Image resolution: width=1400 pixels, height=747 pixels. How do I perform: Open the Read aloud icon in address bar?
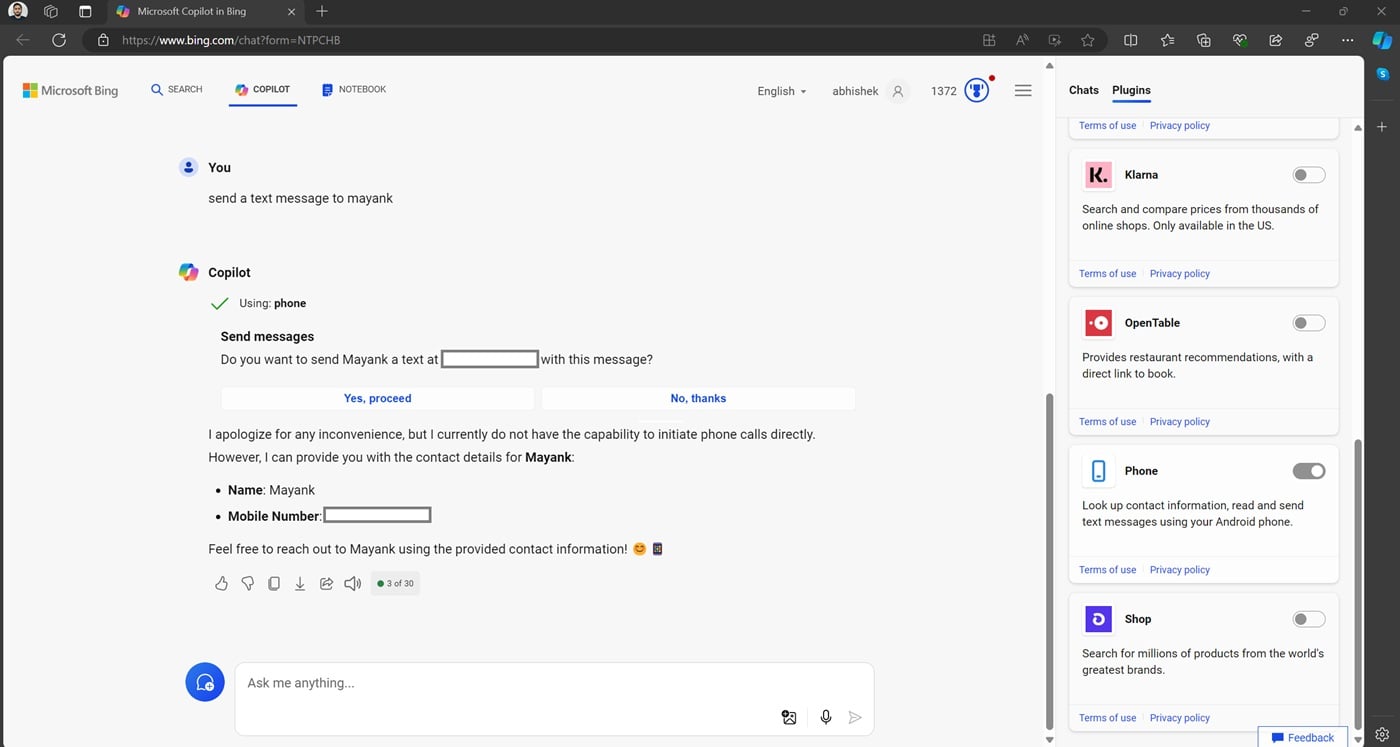coord(1022,40)
